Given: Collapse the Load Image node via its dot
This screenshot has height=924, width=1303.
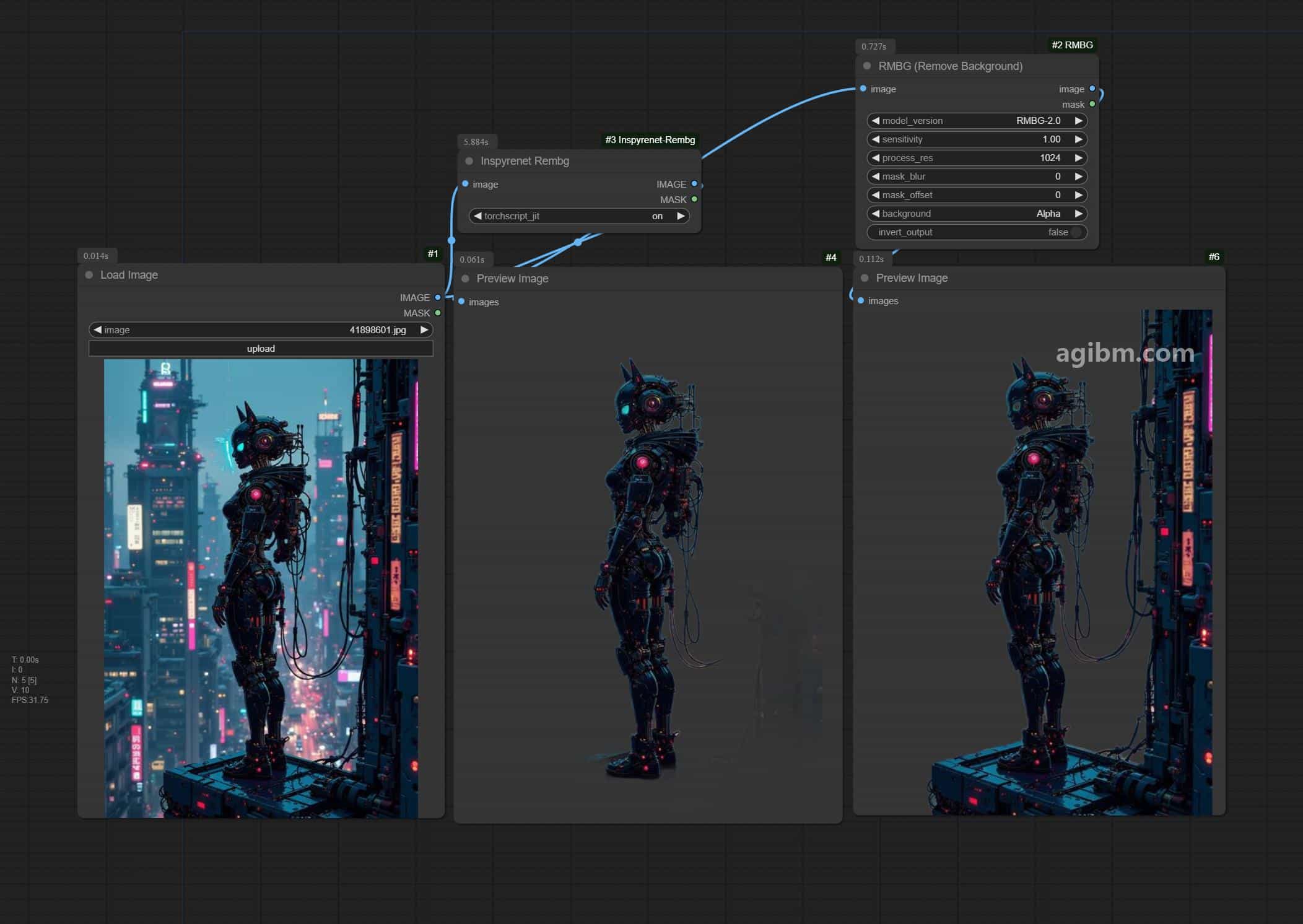Looking at the screenshot, I should 89,275.
